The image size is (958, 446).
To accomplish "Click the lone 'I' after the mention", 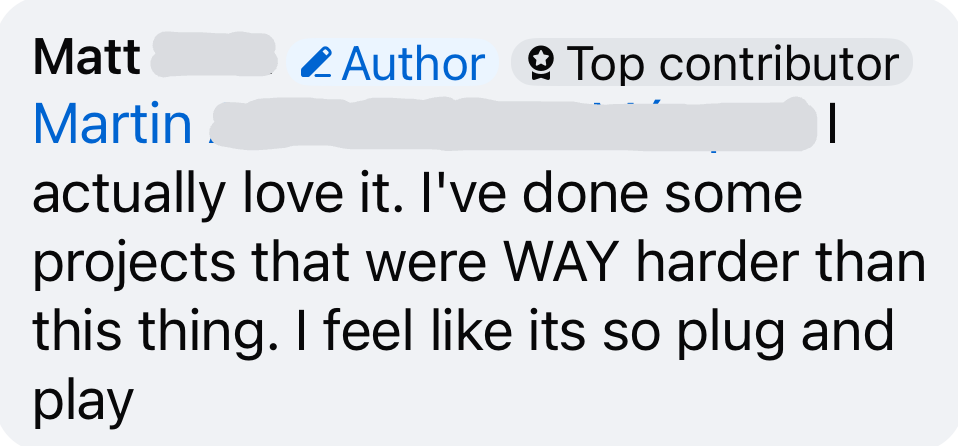I will coord(832,125).
